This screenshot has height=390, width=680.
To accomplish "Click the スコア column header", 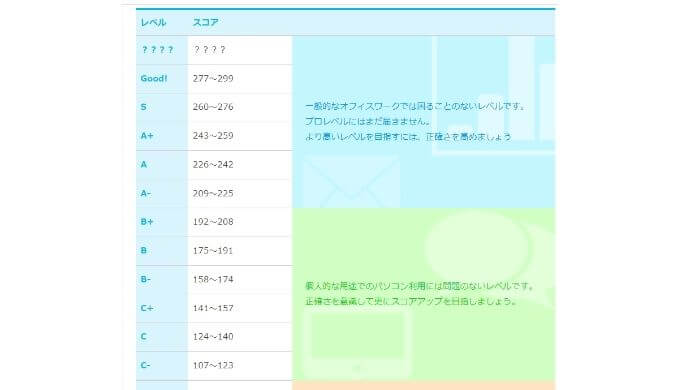I will (x=206, y=23).
